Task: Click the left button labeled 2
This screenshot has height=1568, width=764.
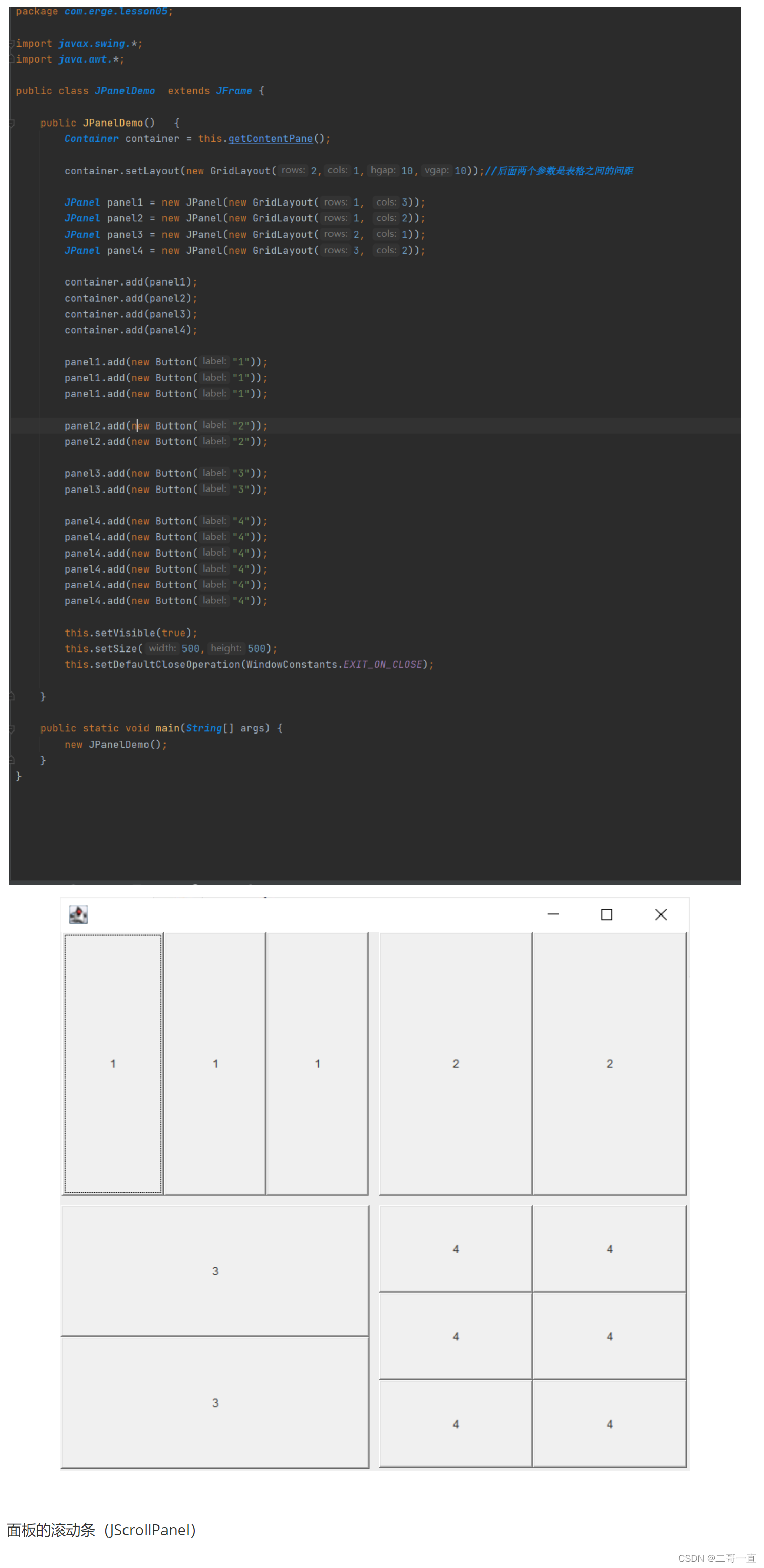Action: pos(456,1064)
